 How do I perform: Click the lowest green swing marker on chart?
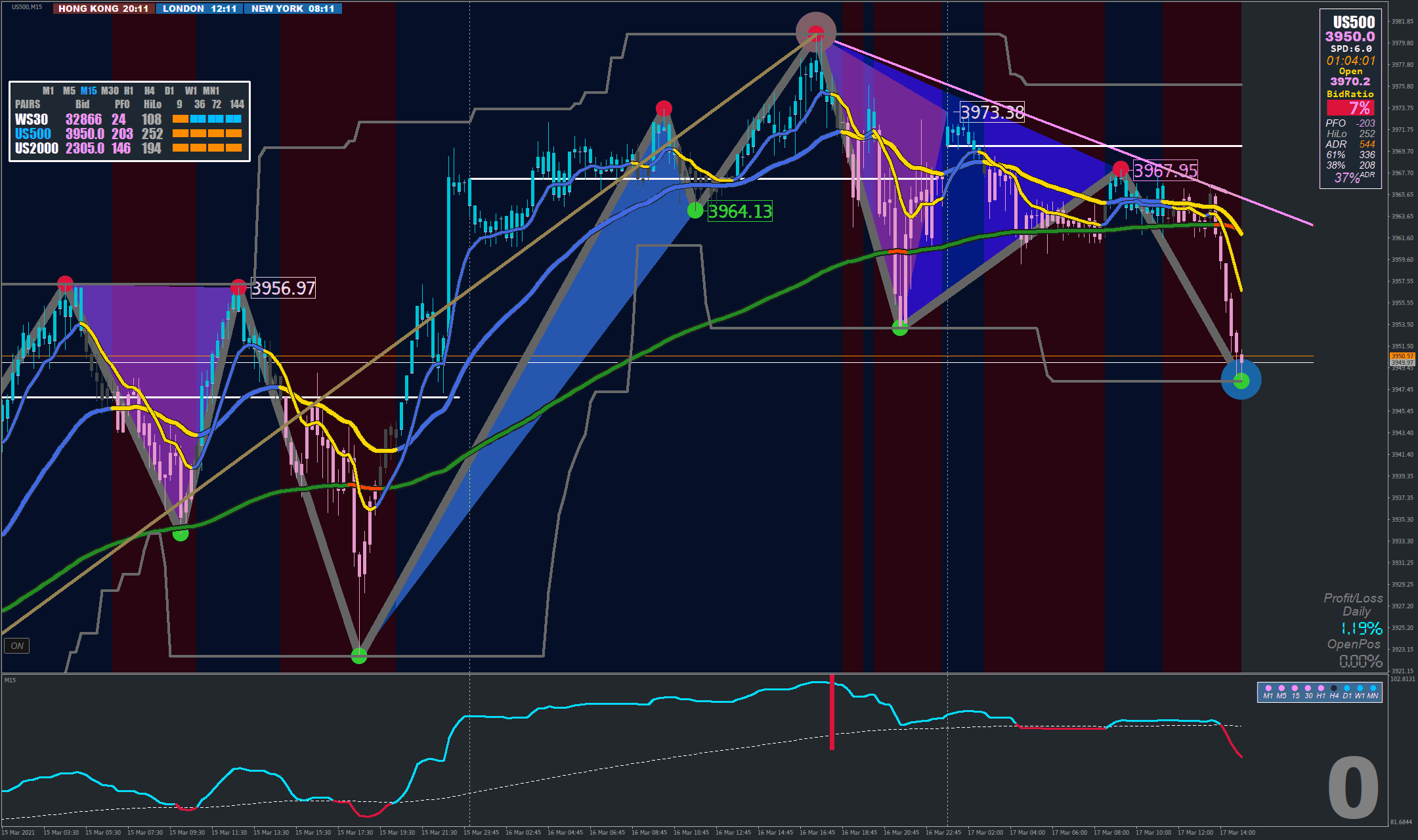pyautogui.click(x=358, y=655)
